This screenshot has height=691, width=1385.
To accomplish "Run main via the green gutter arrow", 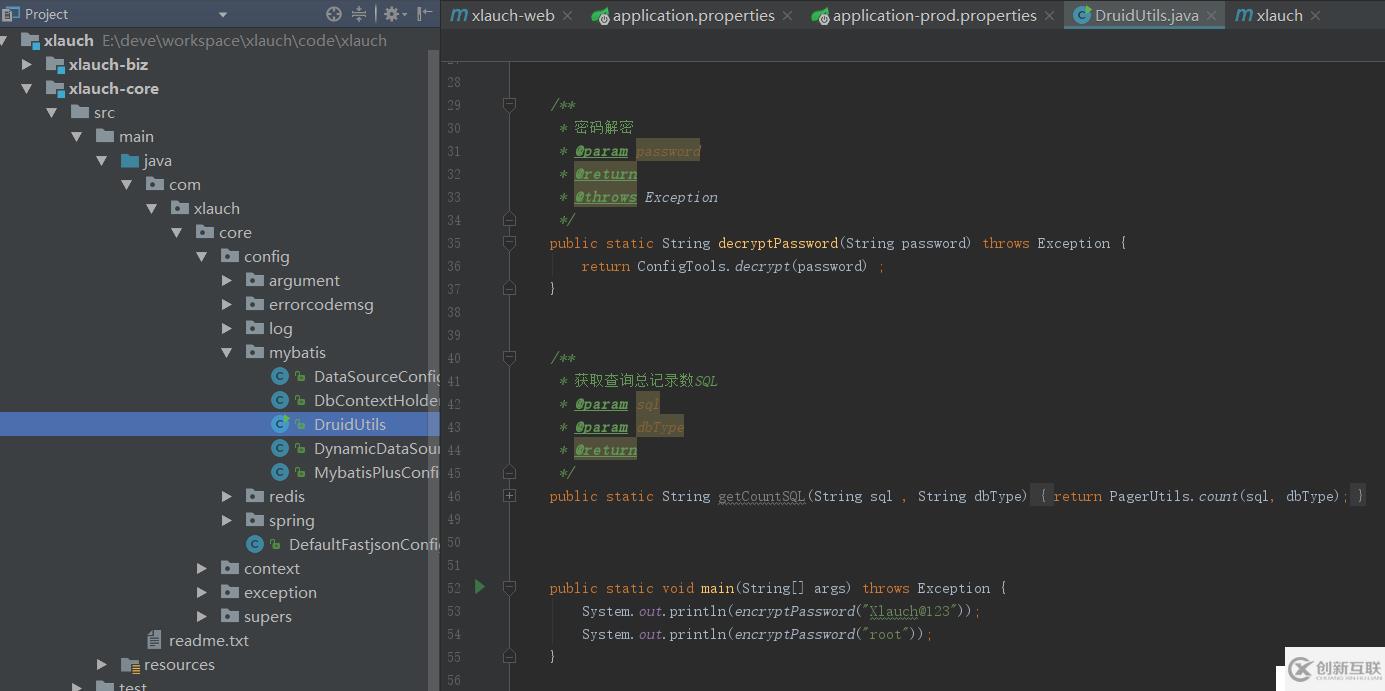I will point(479,587).
